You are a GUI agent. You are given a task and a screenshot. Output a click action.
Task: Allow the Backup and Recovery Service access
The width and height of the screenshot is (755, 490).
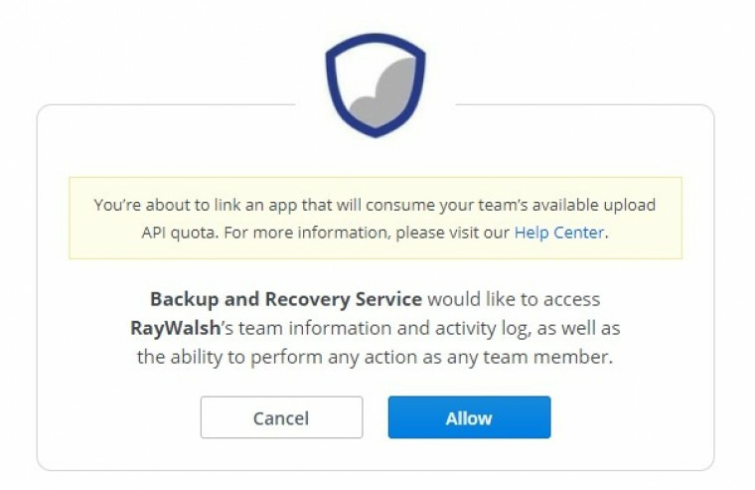coord(469,417)
